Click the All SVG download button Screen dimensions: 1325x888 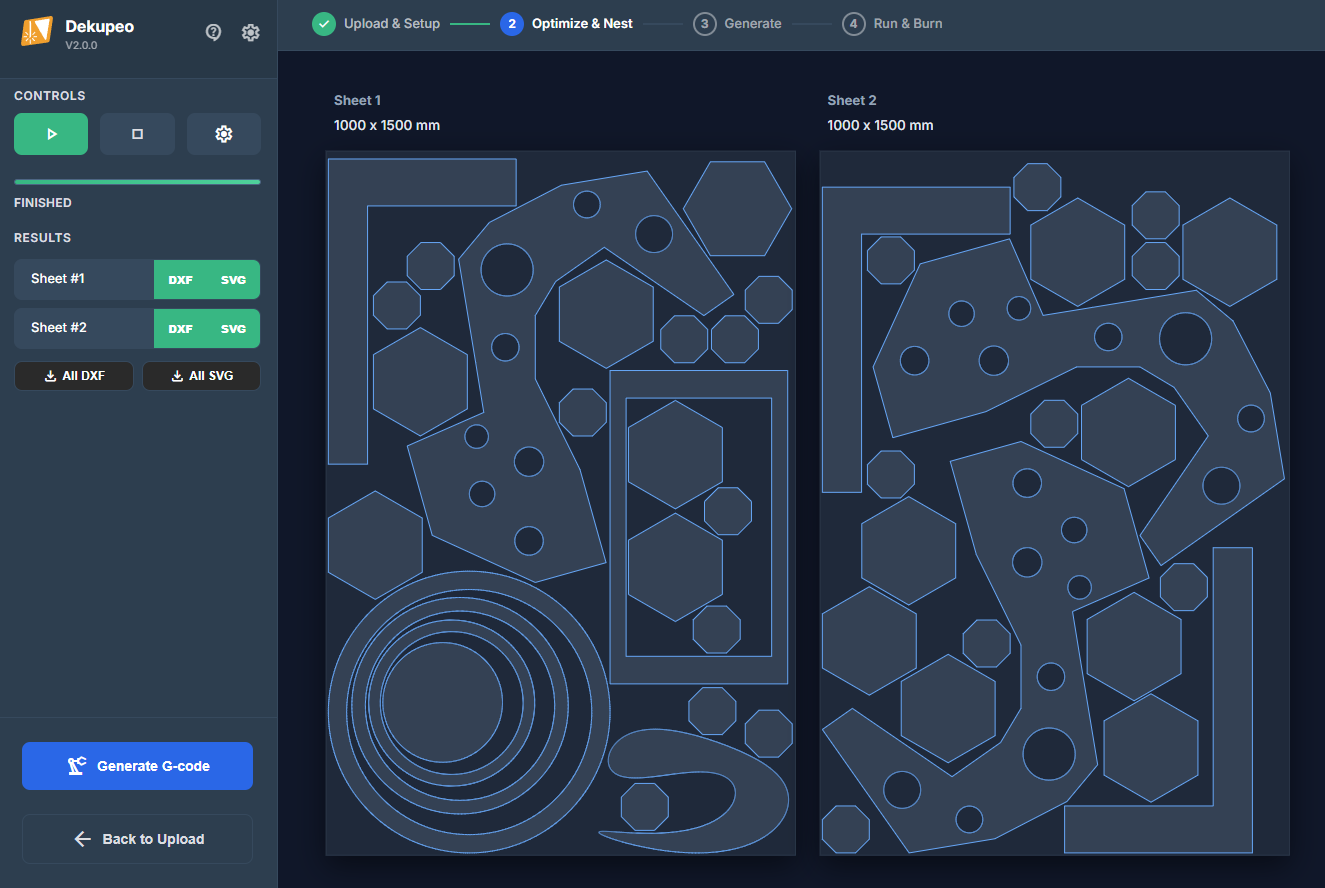click(201, 376)
